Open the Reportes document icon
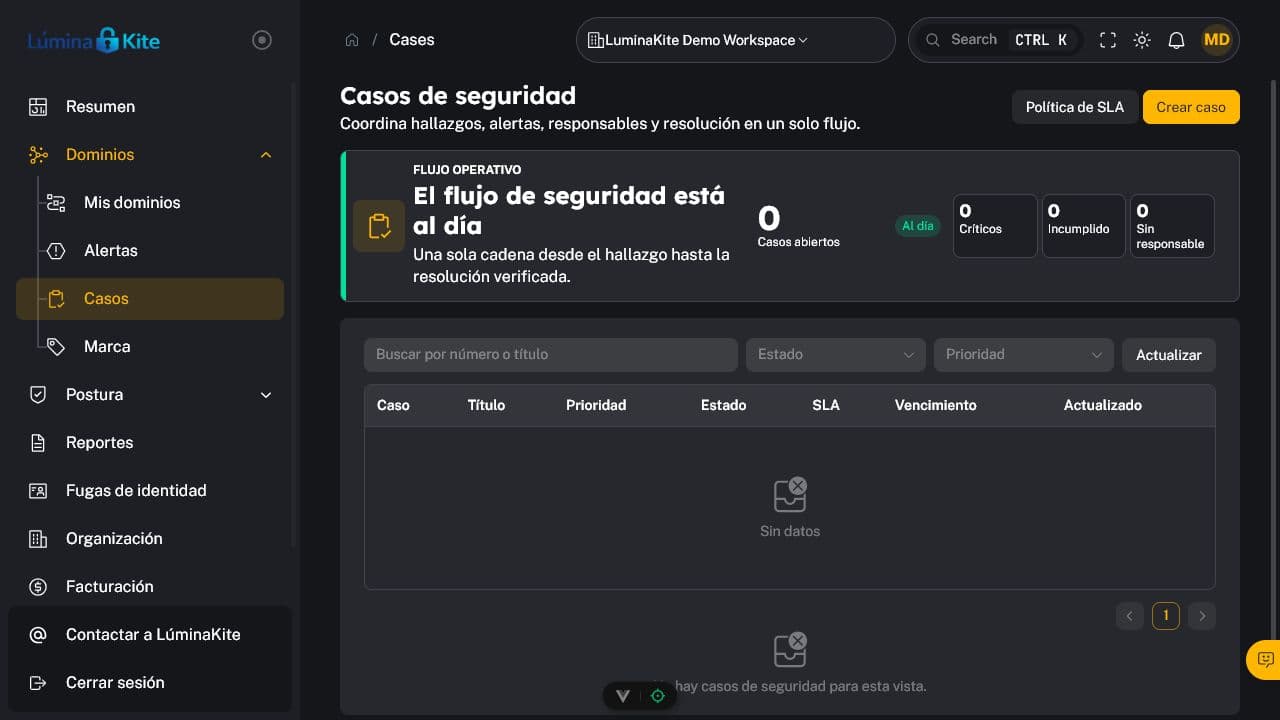Viewport: 1280px width, 720px height. (38, 443)
